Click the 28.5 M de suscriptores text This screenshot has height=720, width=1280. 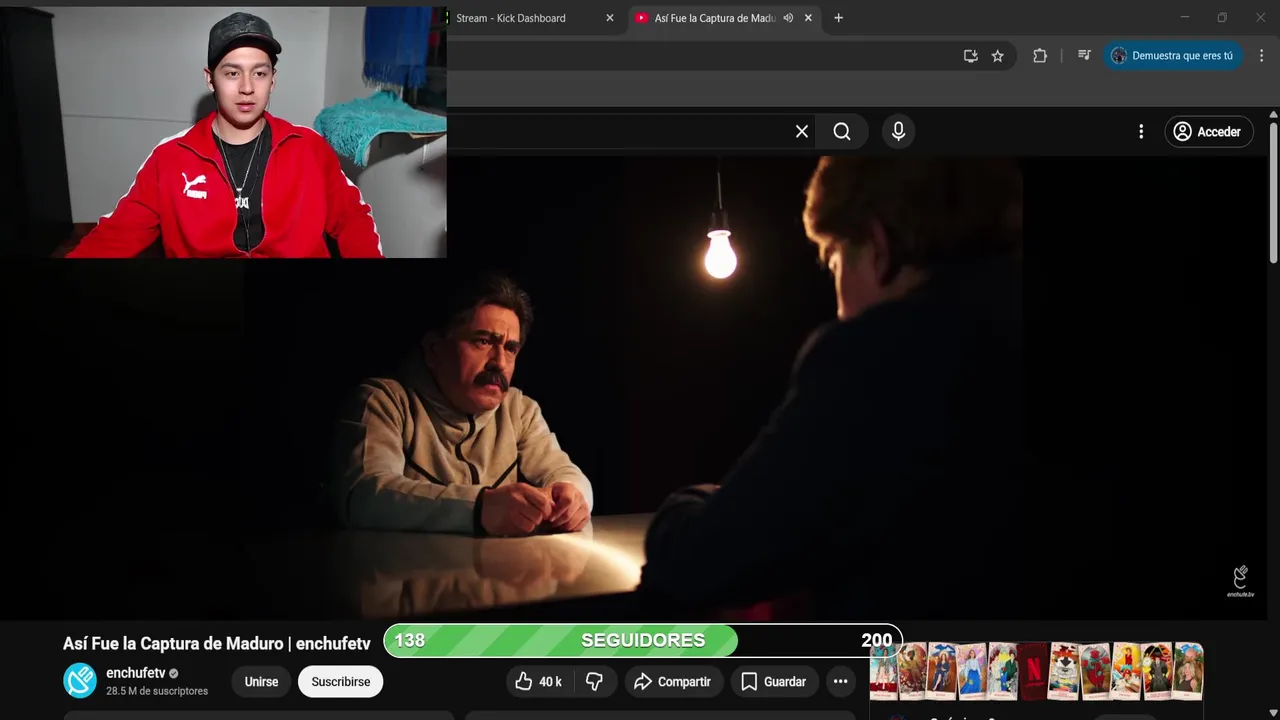(157, 691)
